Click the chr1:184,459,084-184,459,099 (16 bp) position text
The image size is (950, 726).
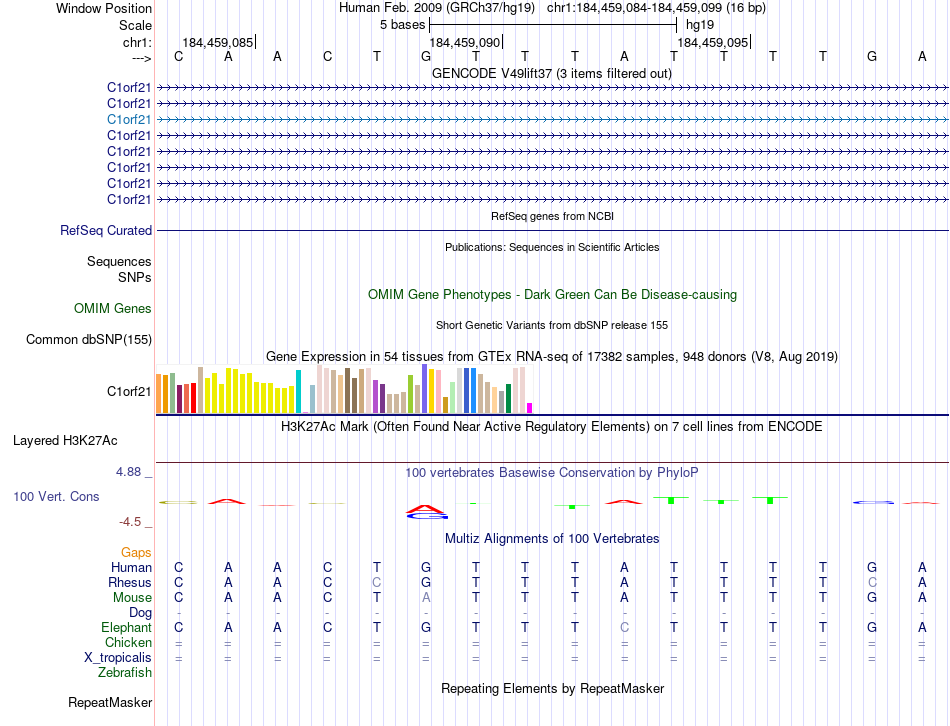[x=656, y=8]
